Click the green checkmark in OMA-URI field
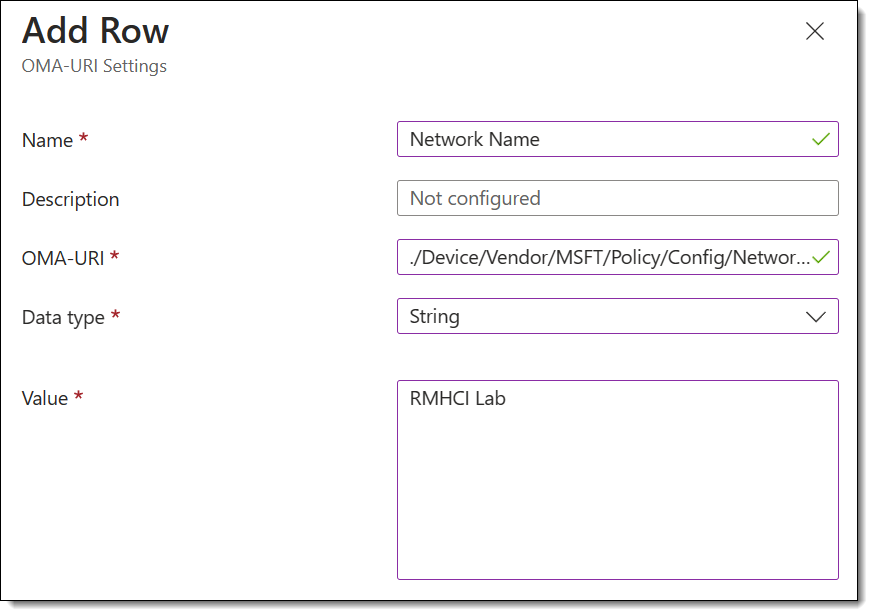Image resolution: width=873 pixels, height=616 pixels. pyautogui.click(x=821, y=257)
